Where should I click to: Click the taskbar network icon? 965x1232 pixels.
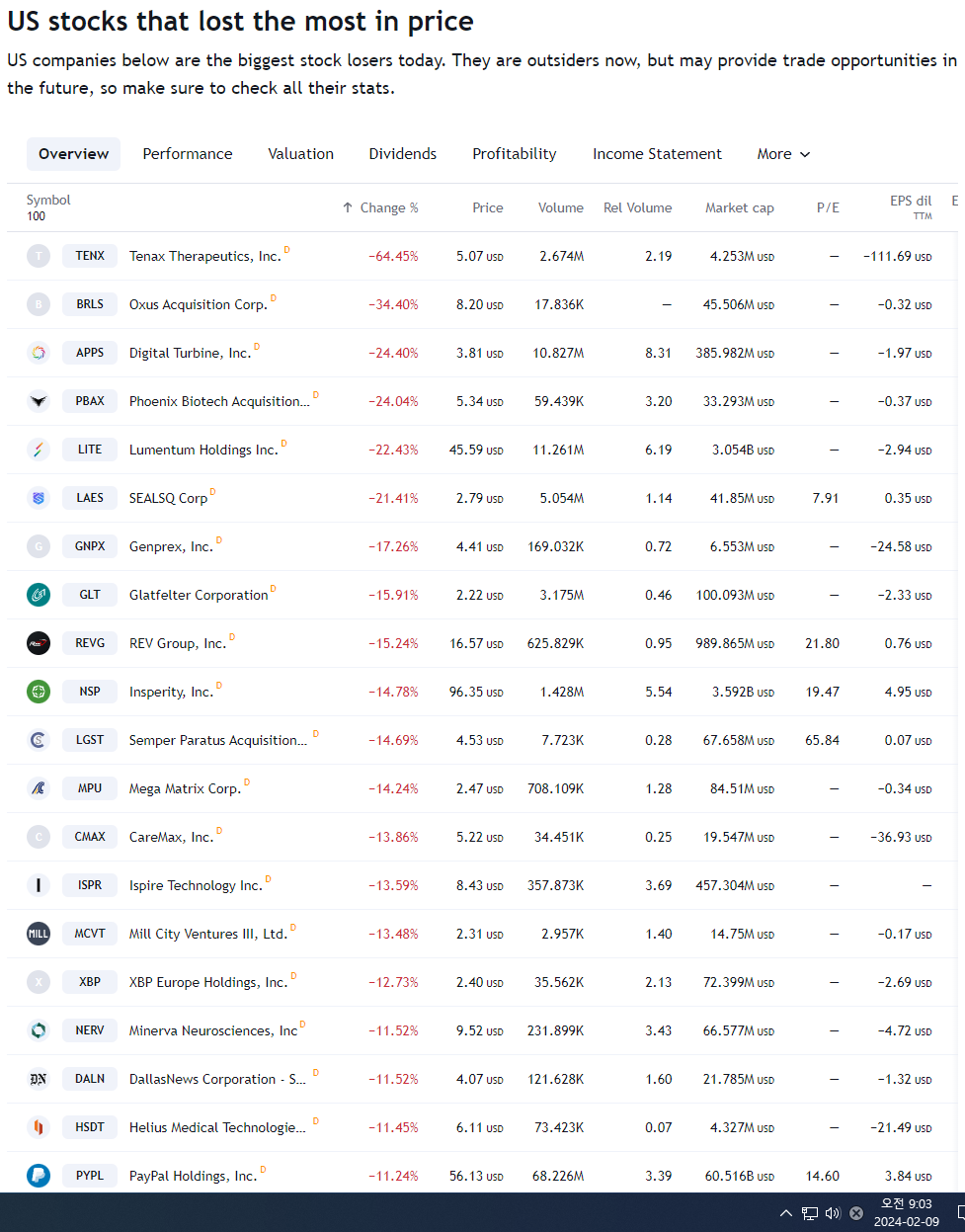coord(810,1213)
